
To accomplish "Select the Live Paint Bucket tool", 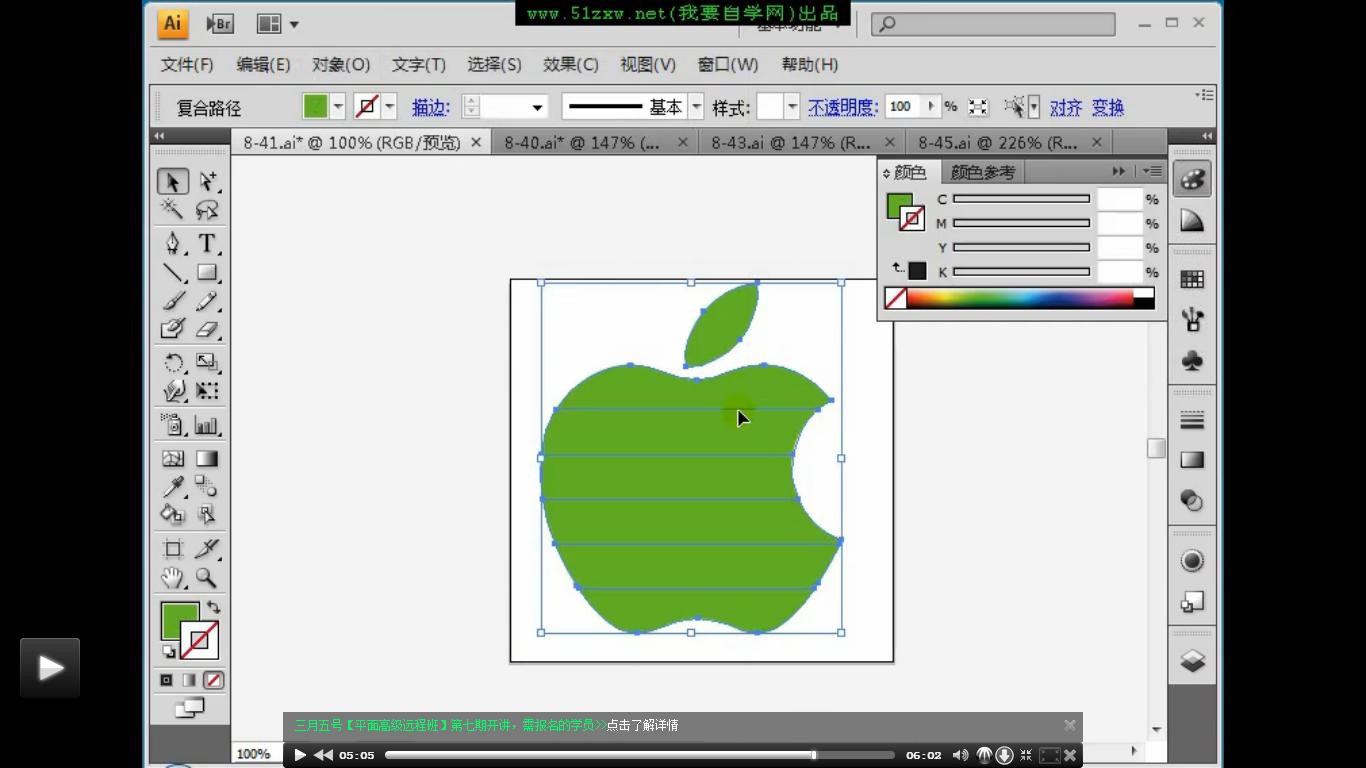I will point(173,515).
